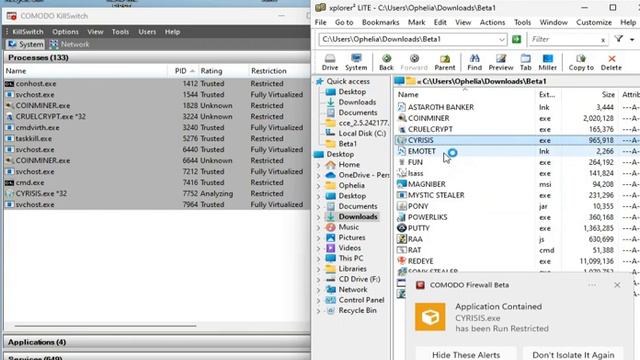Screen dimensions: 640x360
Task: Expand the Ophelia folder node
Action: point(318,186)
